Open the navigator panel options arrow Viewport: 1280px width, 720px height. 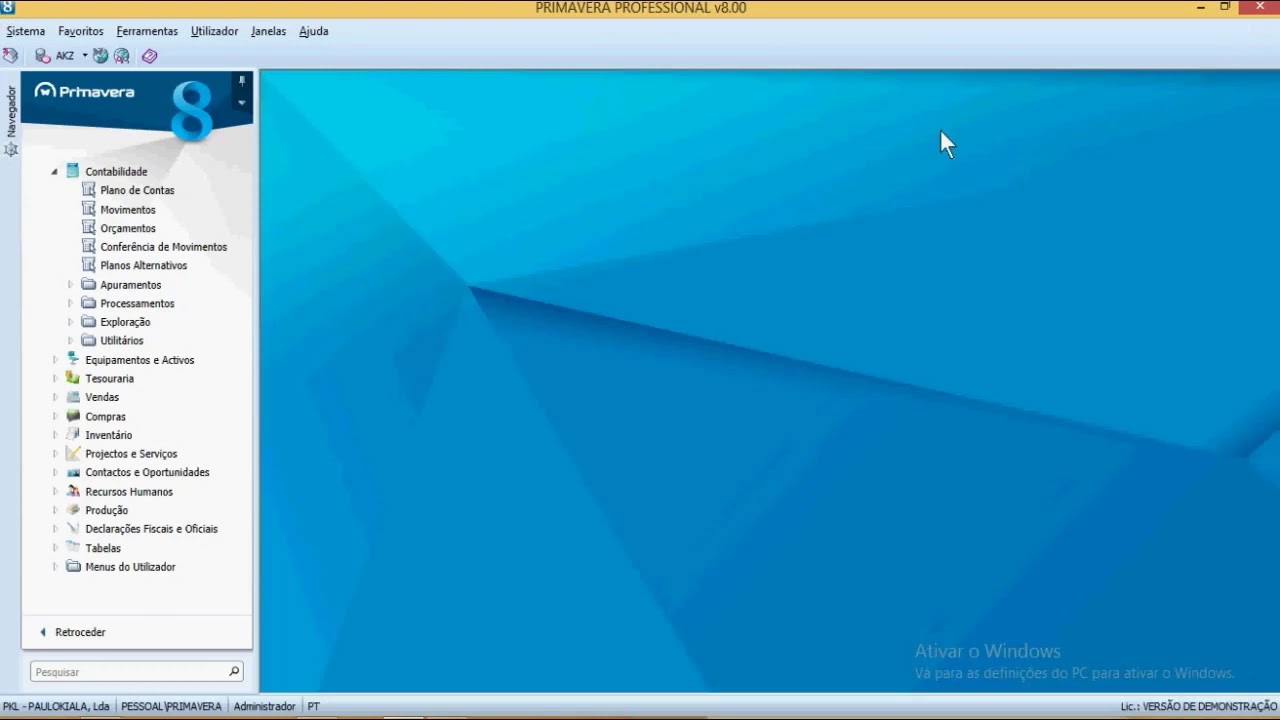click(241, 102)
